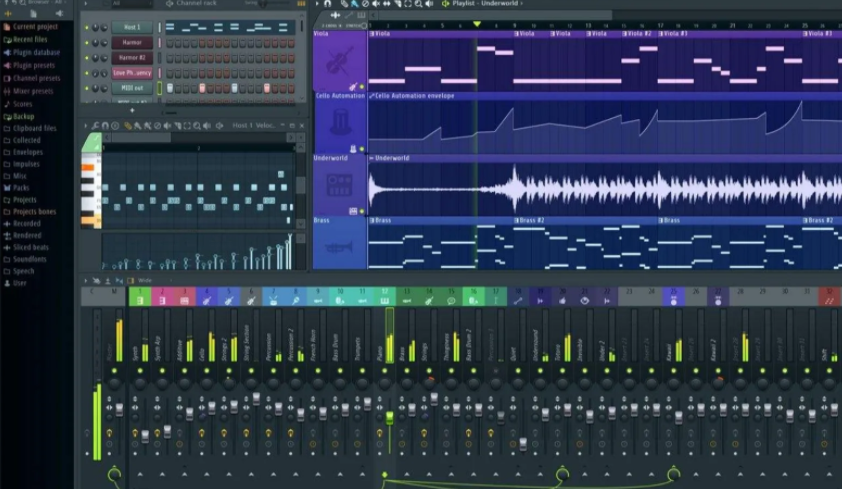The height and width of the screenshot is (489, 842).
Task: Click the Harmor #2 channel button
Action: [131, 58]
